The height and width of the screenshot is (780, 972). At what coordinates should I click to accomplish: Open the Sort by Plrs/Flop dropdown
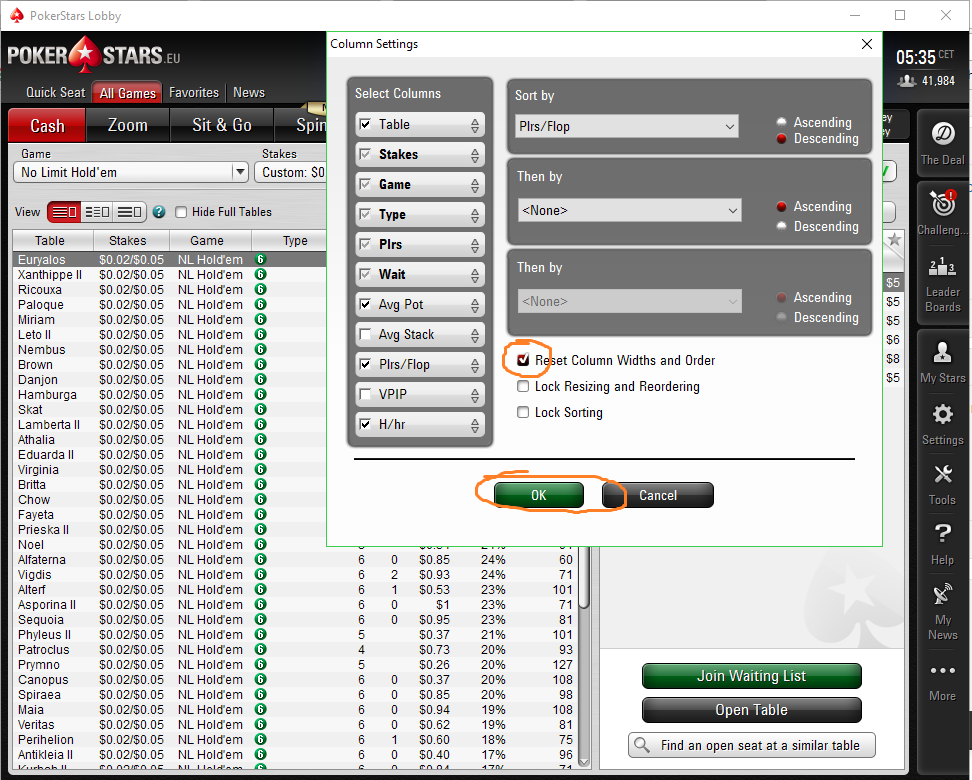pos(627,126)
